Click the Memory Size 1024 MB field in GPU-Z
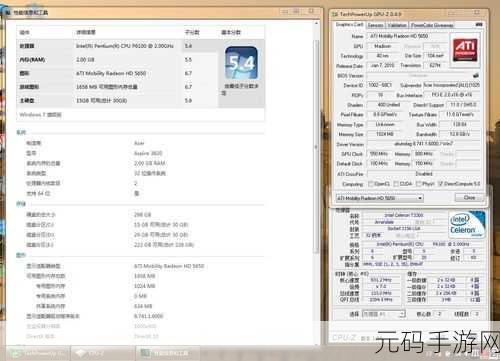The image size is (500, 361). click(x=385, y=134)
